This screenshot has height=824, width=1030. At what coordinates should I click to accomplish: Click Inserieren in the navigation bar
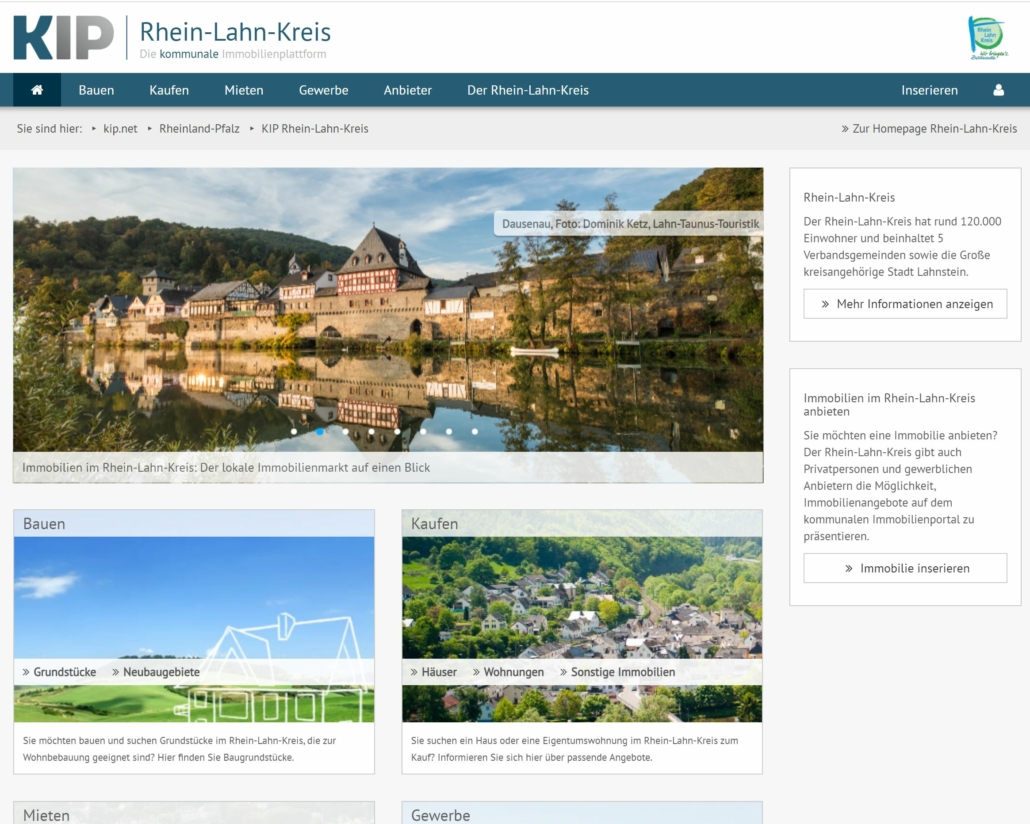pos(929,90)
